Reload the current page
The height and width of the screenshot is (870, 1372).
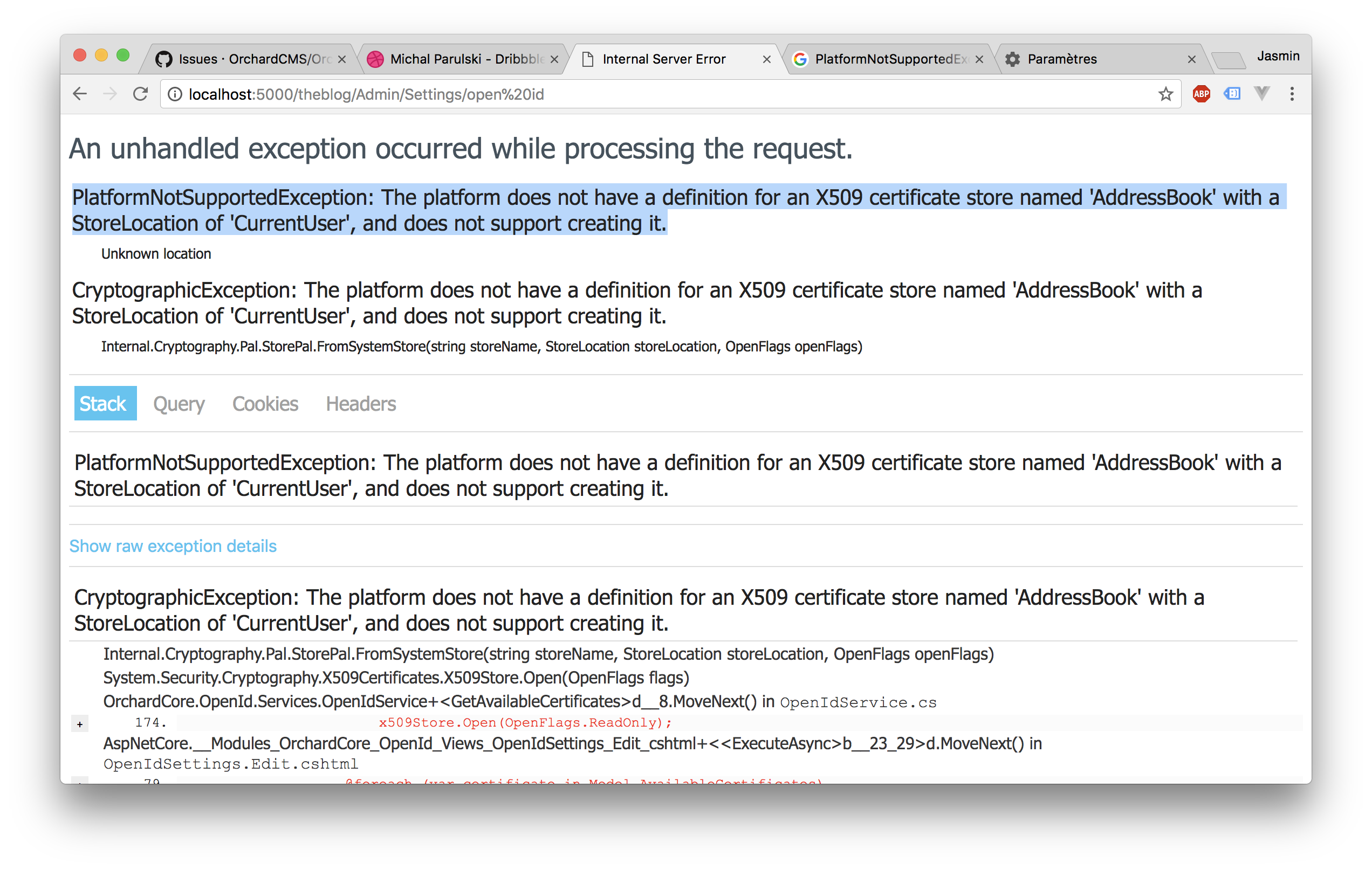(141, 94)
